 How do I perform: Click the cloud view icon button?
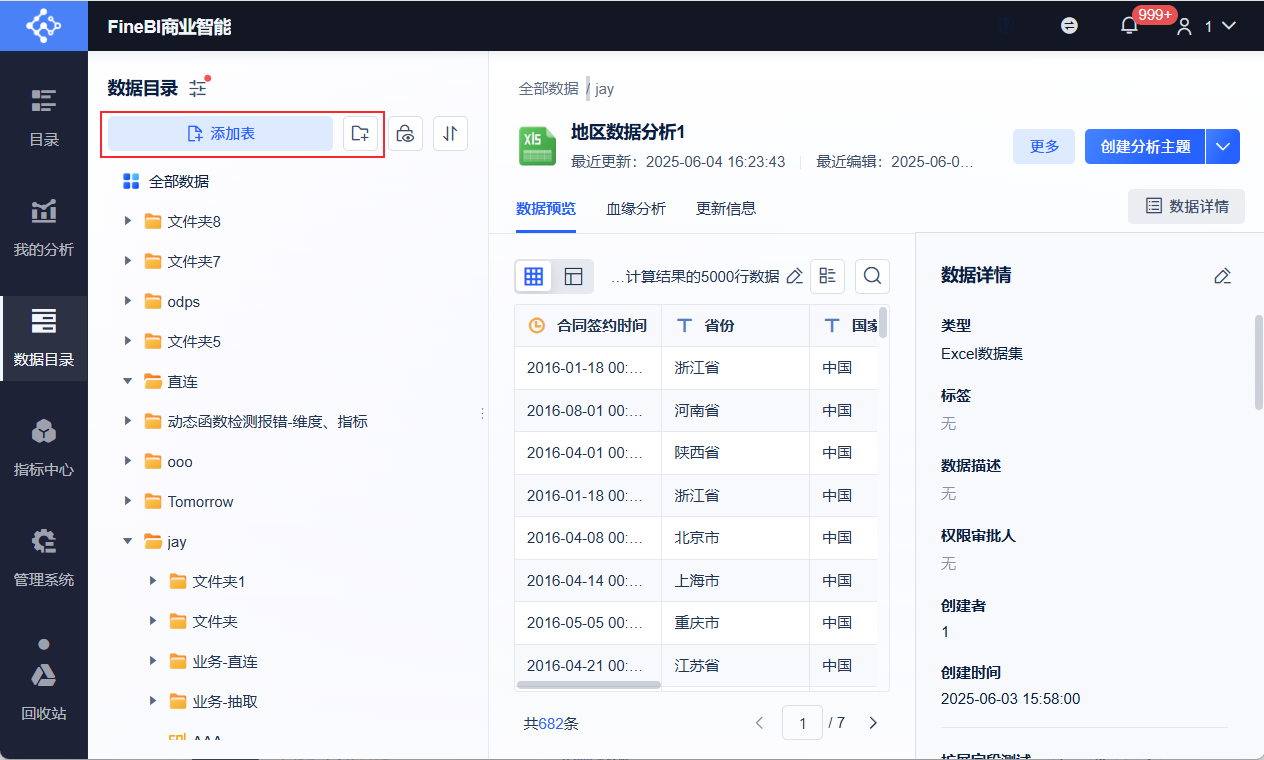tap(405, 133)
